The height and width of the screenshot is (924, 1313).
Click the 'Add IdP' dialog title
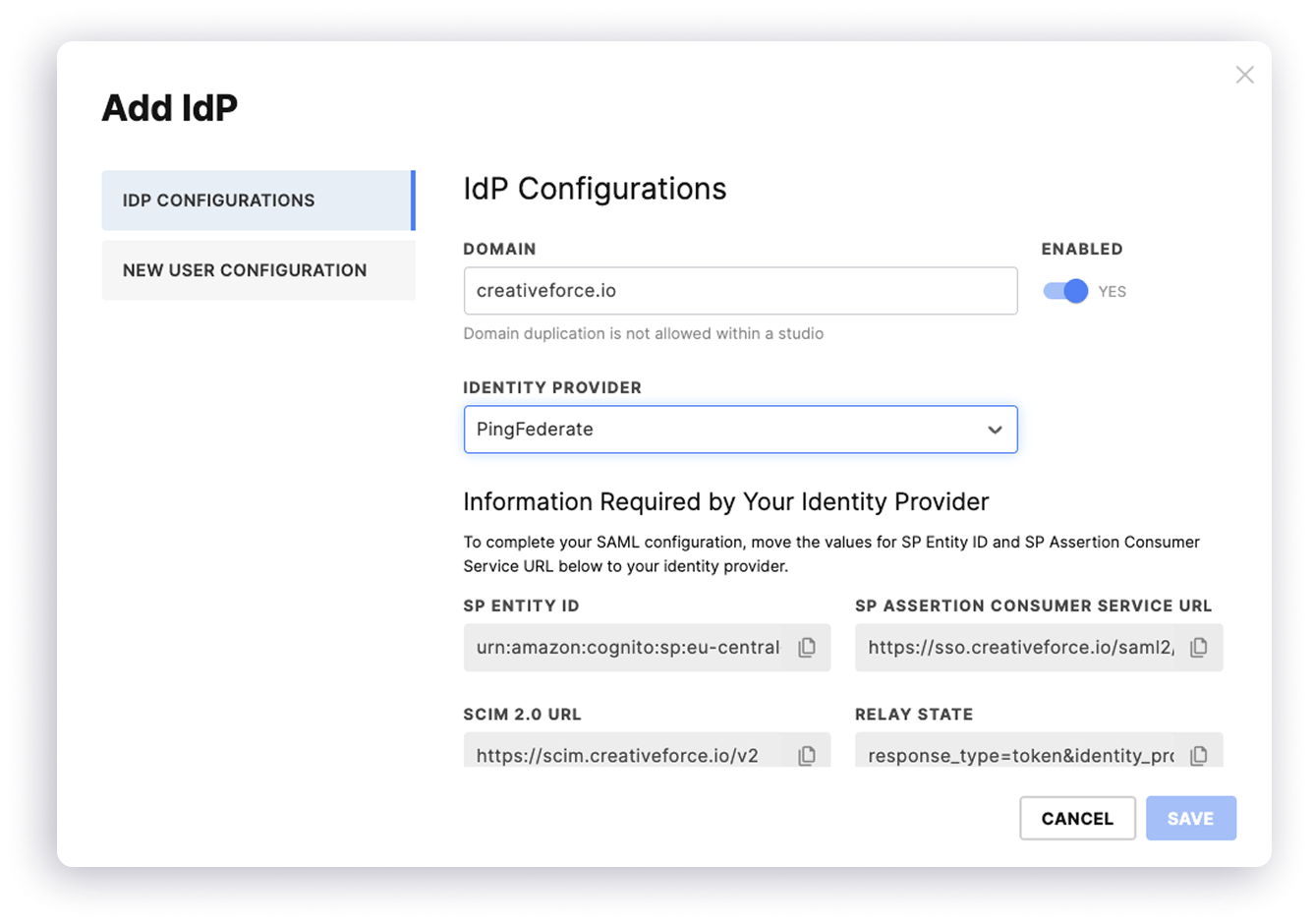(170, 108)
